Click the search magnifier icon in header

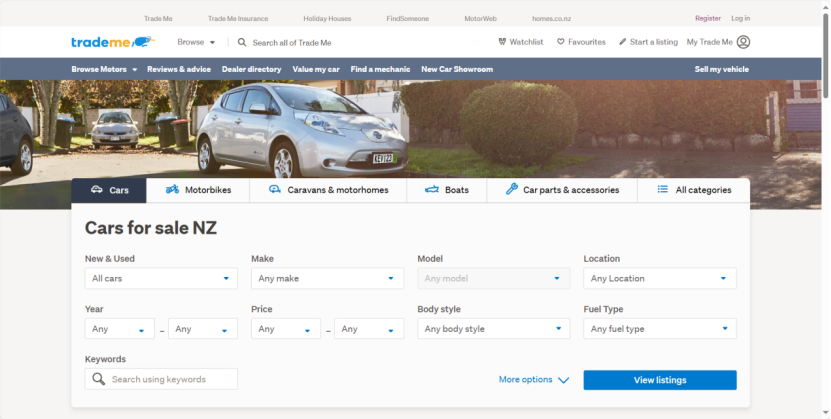(242, 43)
